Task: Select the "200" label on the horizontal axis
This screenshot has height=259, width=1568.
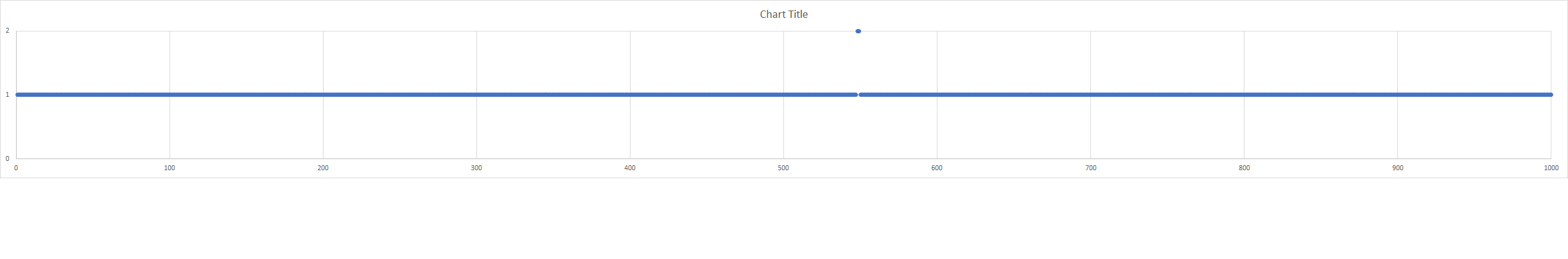Action: (323, 168)
